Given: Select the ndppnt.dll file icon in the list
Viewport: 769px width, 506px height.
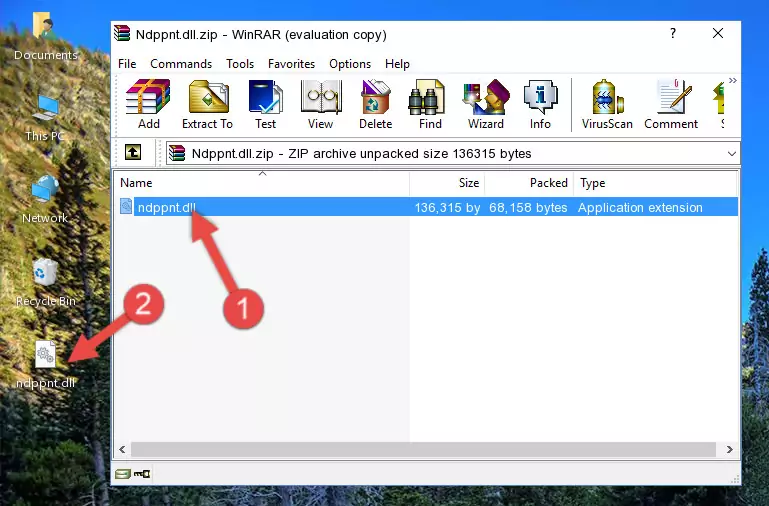Looking at the screenshot, I should pyautogui.click(x=126, y=206).
